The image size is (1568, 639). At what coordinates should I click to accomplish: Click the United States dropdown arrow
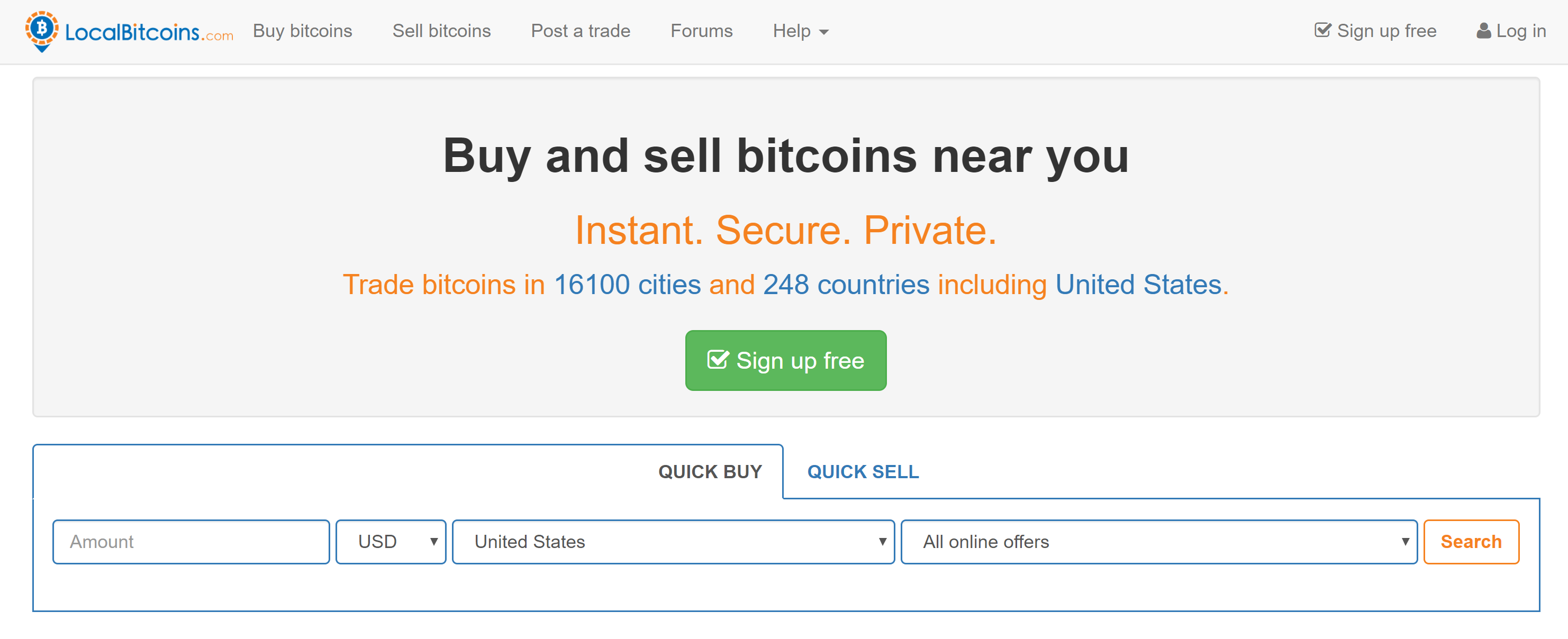click(x=882, y=541)
